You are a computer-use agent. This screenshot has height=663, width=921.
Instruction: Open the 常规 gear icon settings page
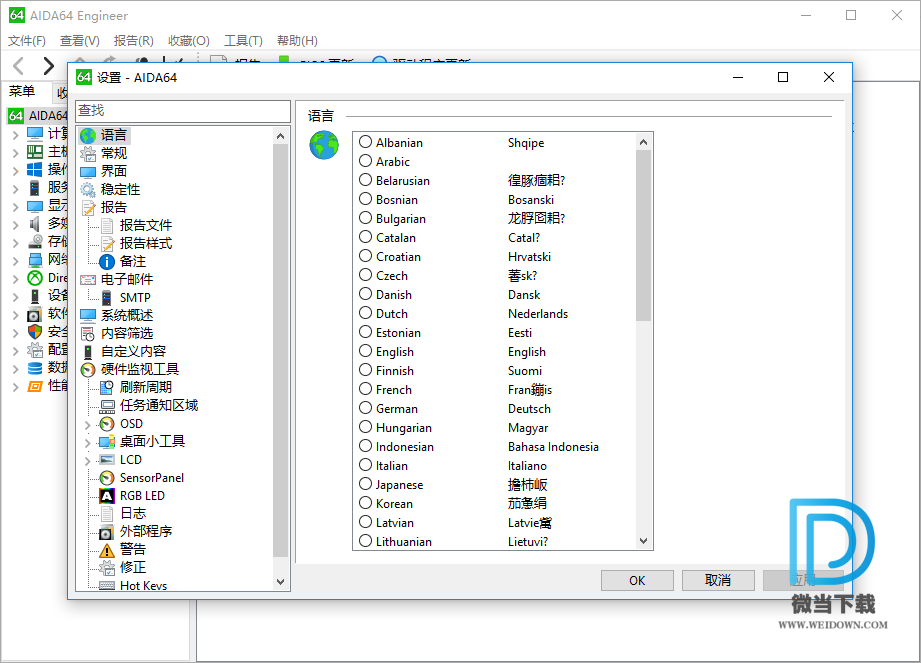pyautogui.click(x=88, y=154)
